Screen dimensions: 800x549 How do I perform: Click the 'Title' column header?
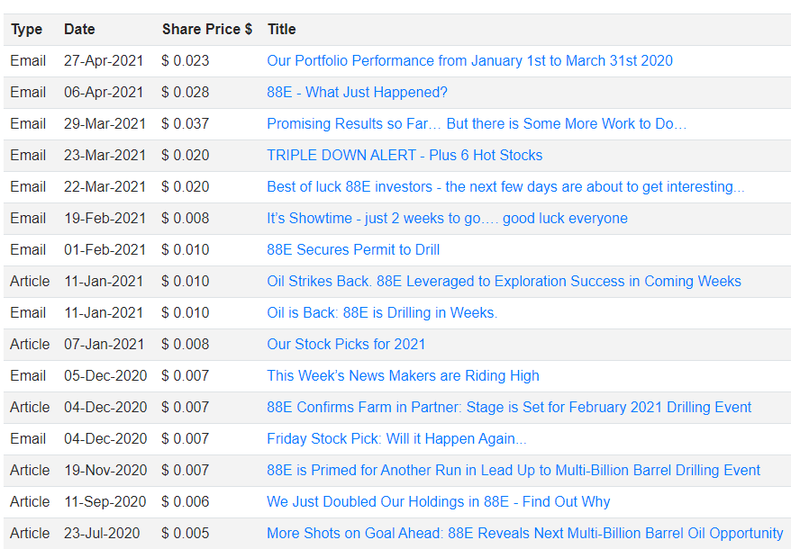282,29
